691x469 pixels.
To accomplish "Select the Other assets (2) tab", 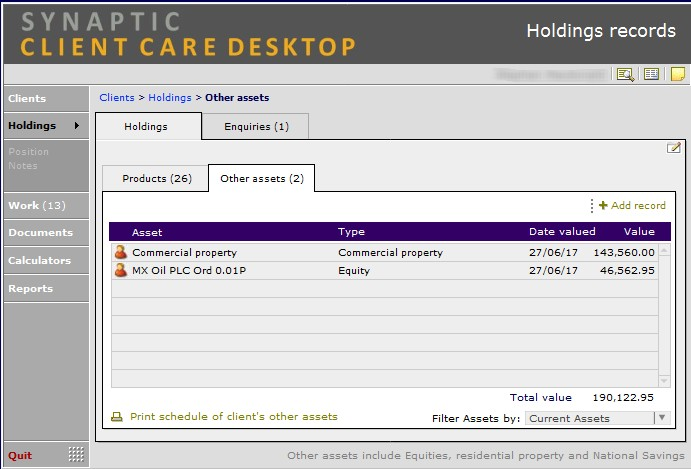I will click(x=262, y=179).
